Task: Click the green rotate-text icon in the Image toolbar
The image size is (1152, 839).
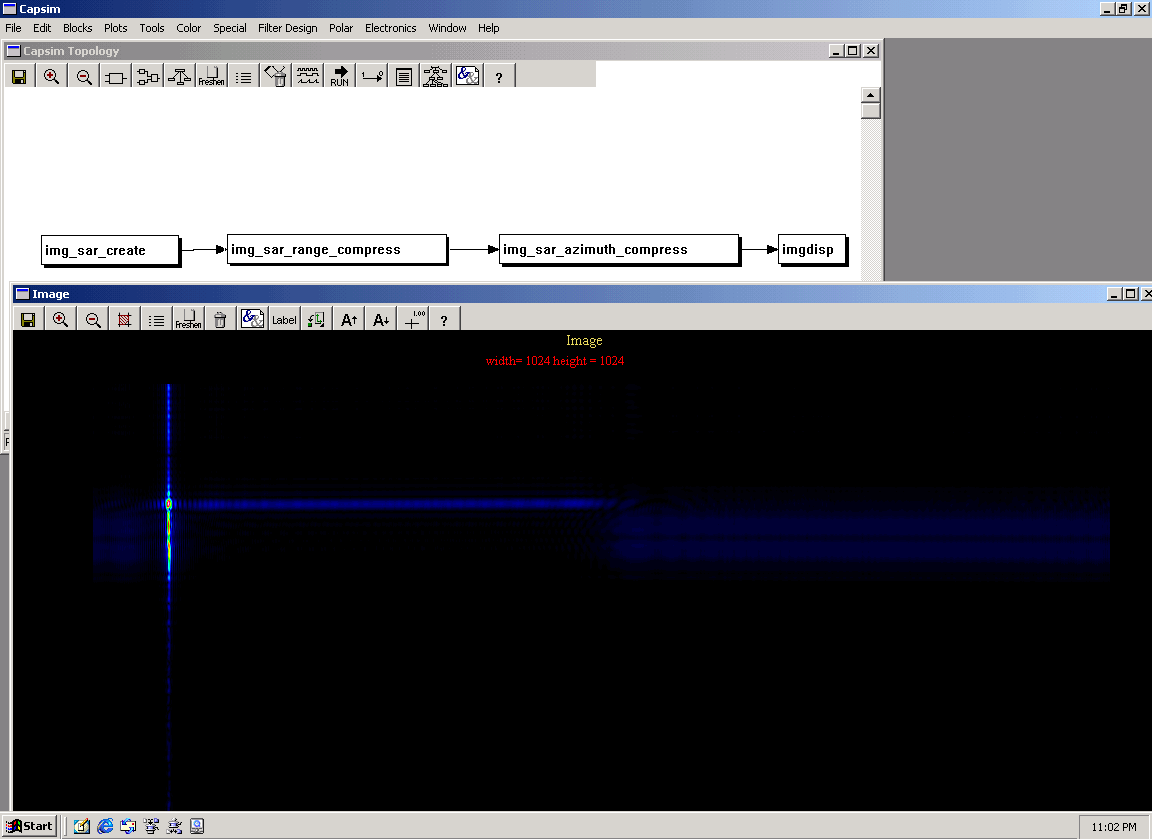Action: pyautogui.click(x=316, y=320)
